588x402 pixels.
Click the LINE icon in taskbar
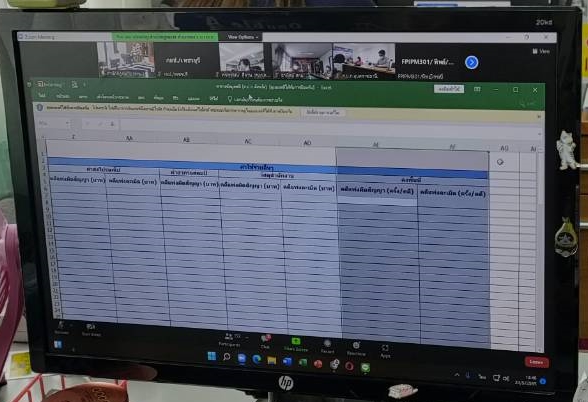coord(366,368)
